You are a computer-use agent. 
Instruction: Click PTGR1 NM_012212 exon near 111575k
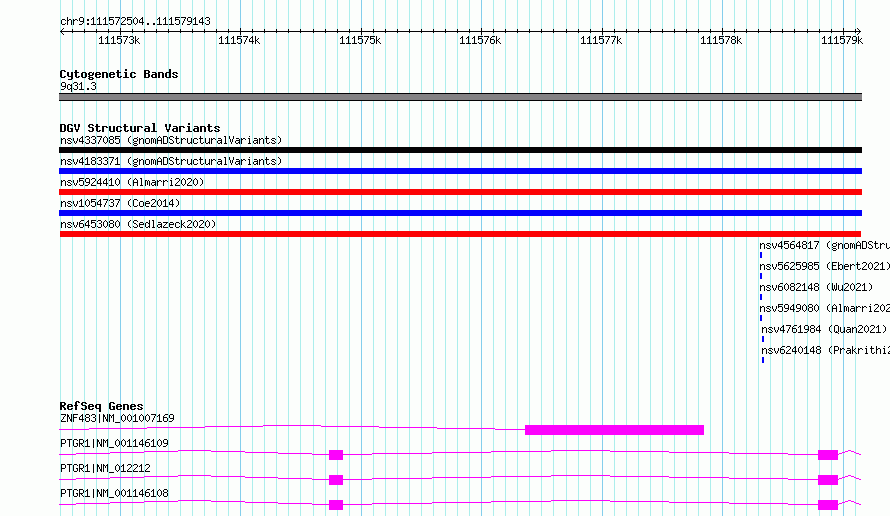coord(336,480)
